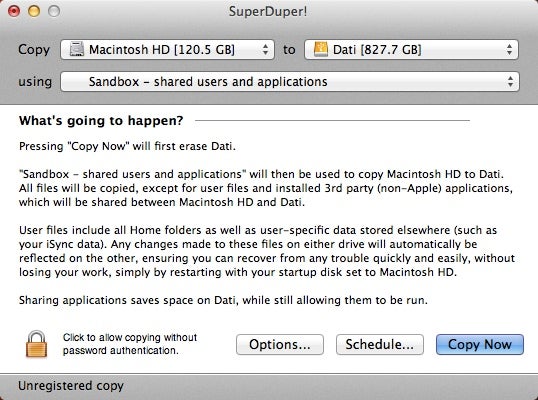This screenshot has width=538, height=400.
Task: Open the Options... dialog
Action: 280,344
